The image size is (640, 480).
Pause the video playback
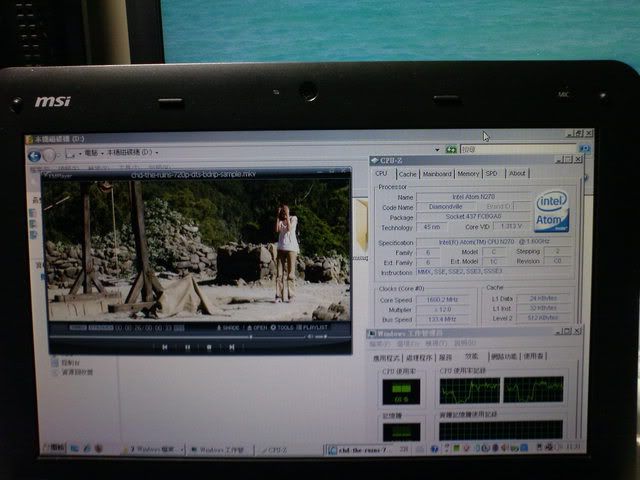[187, 347]
